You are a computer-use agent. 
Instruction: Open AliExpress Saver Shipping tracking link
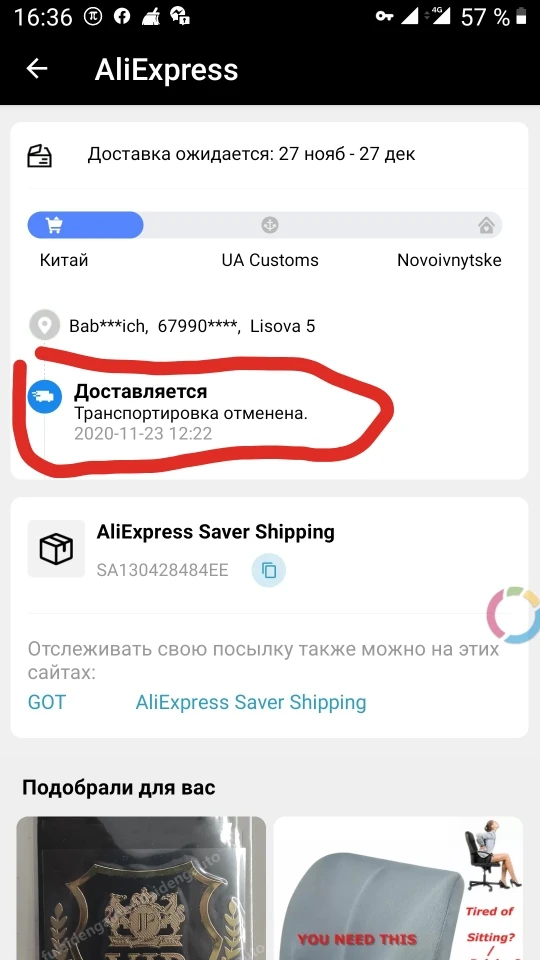(251, 702)
